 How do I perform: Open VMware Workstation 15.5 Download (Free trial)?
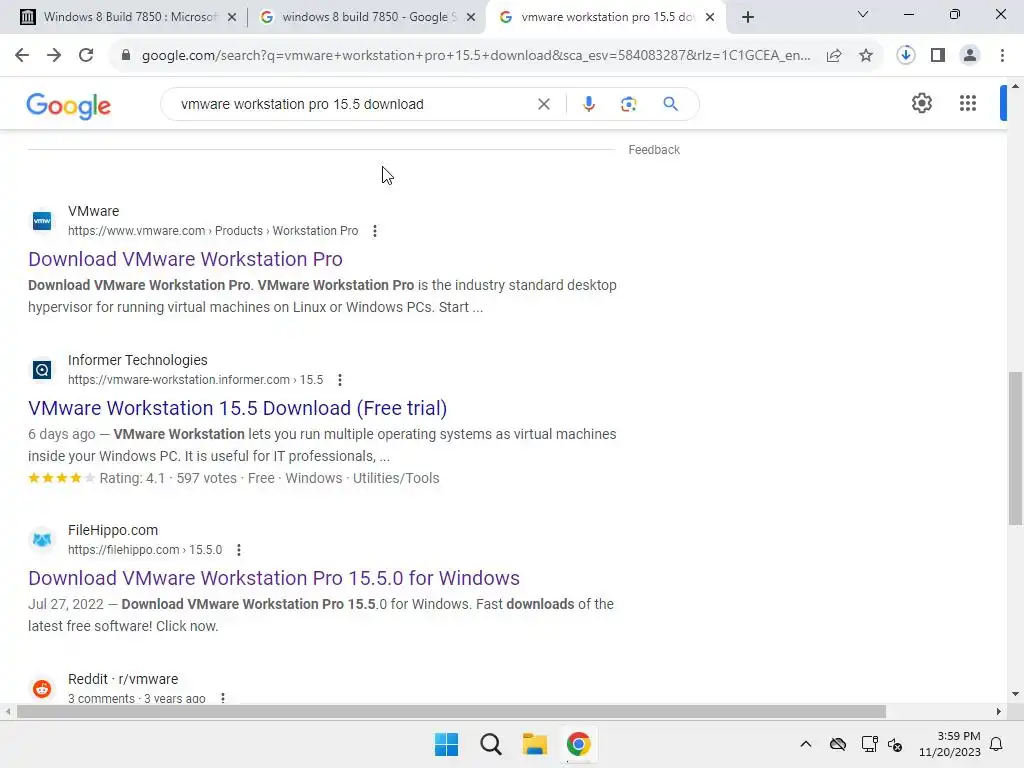[x=238, y=408]
